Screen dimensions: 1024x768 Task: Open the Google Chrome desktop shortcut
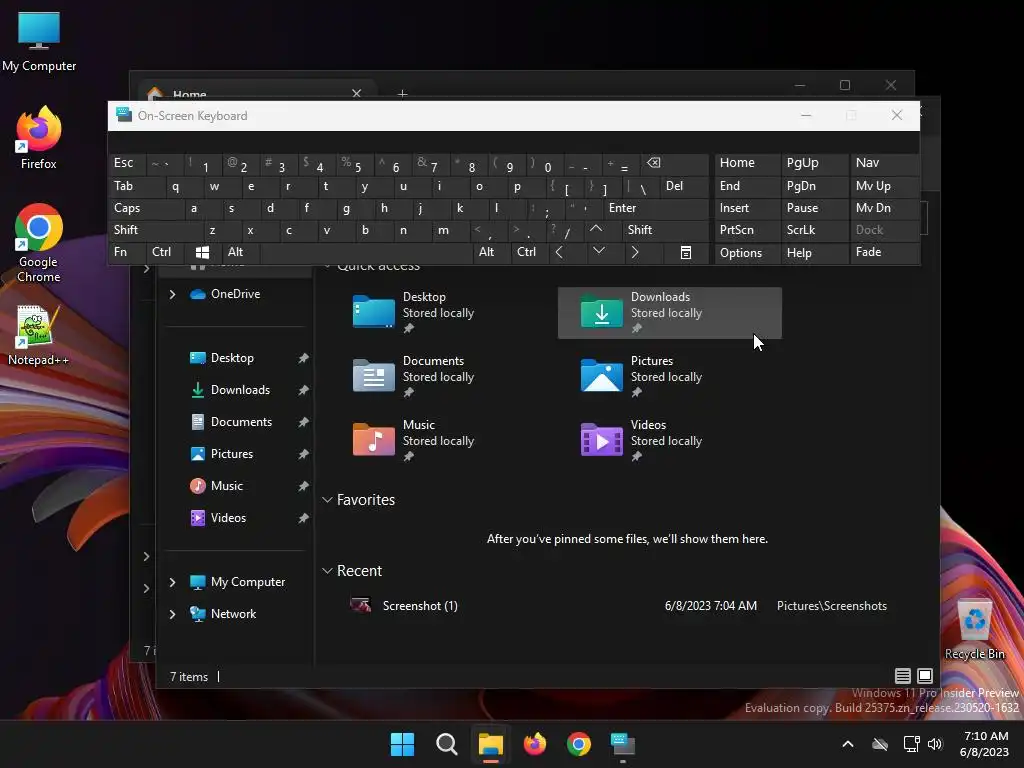39,243
